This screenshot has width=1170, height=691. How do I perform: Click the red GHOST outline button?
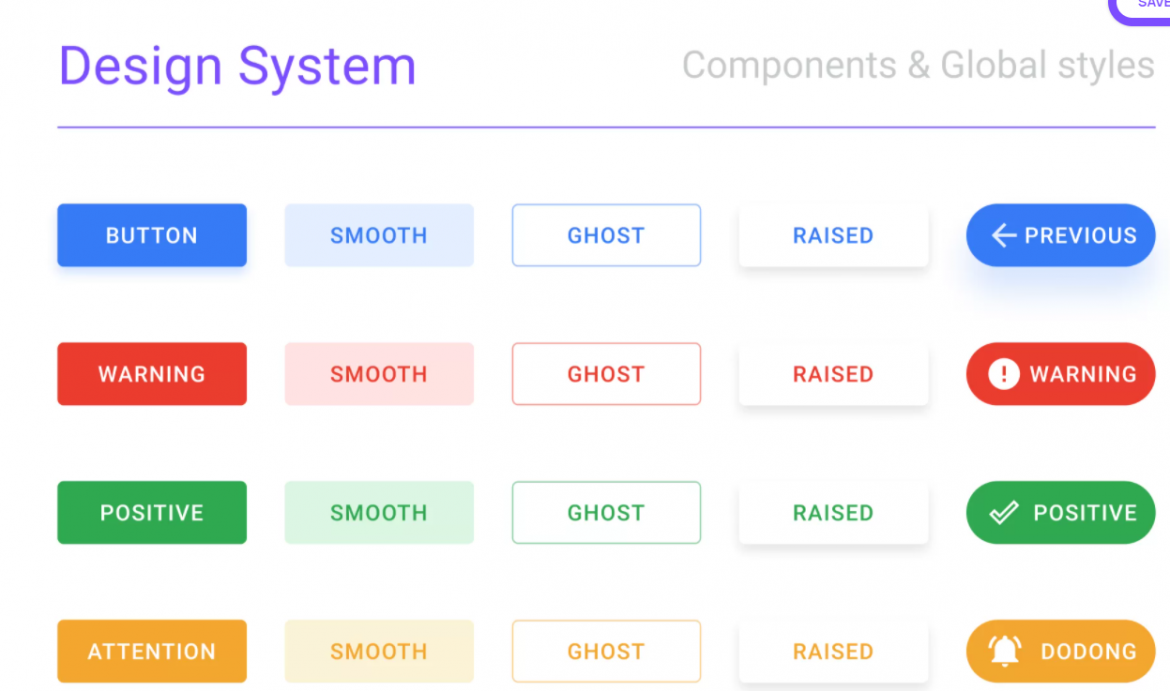606,373
